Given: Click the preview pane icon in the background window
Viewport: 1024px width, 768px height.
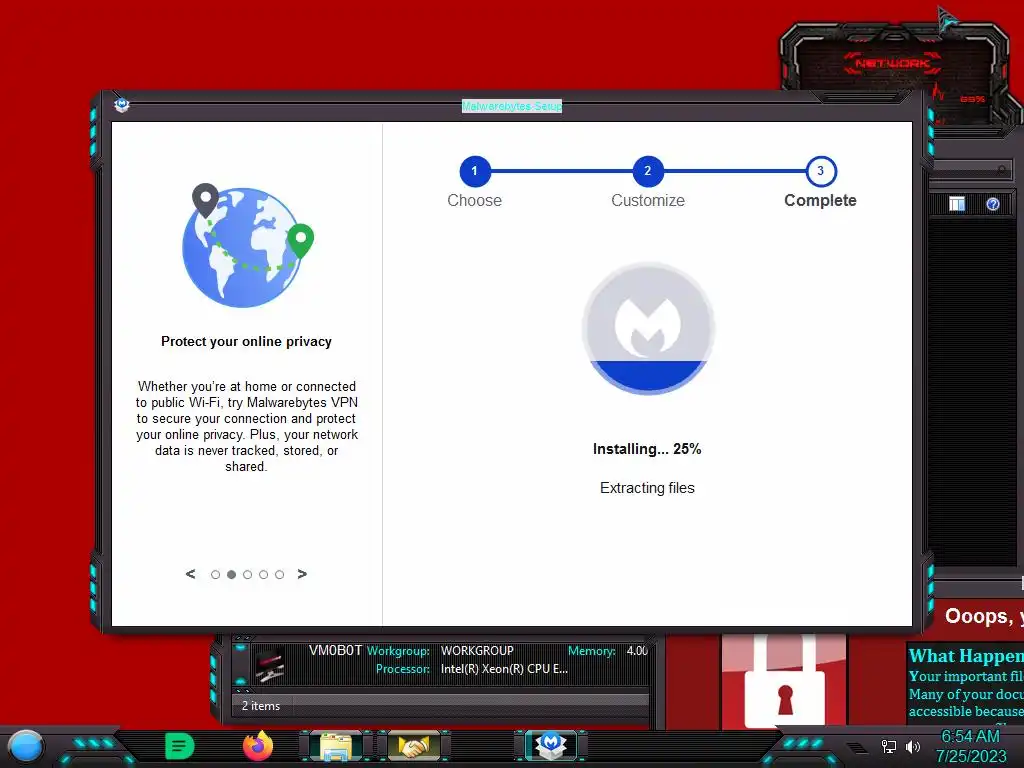Looking at the screenshot, I should tap(957, 204).
